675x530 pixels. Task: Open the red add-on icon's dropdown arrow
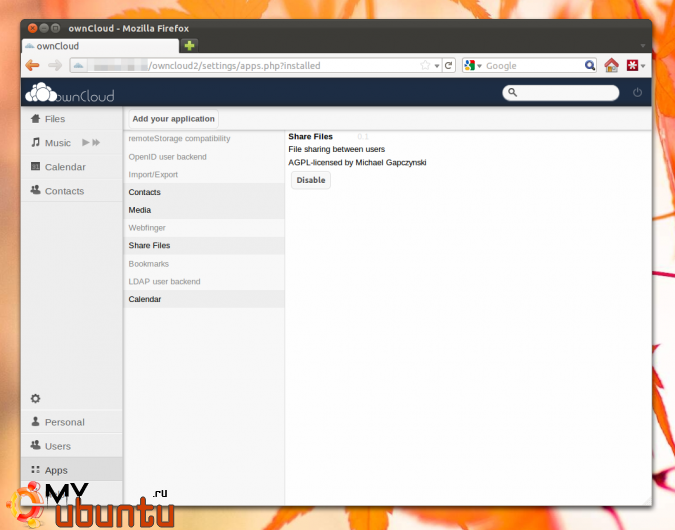pos(643,66)
